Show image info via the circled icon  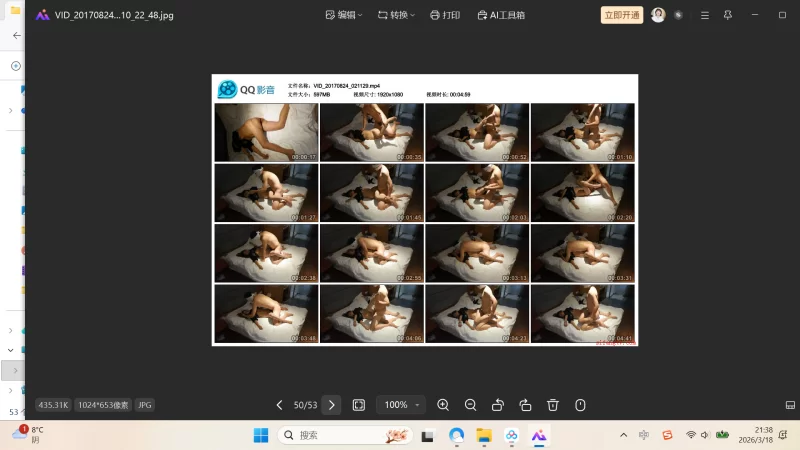click(580, 405)
